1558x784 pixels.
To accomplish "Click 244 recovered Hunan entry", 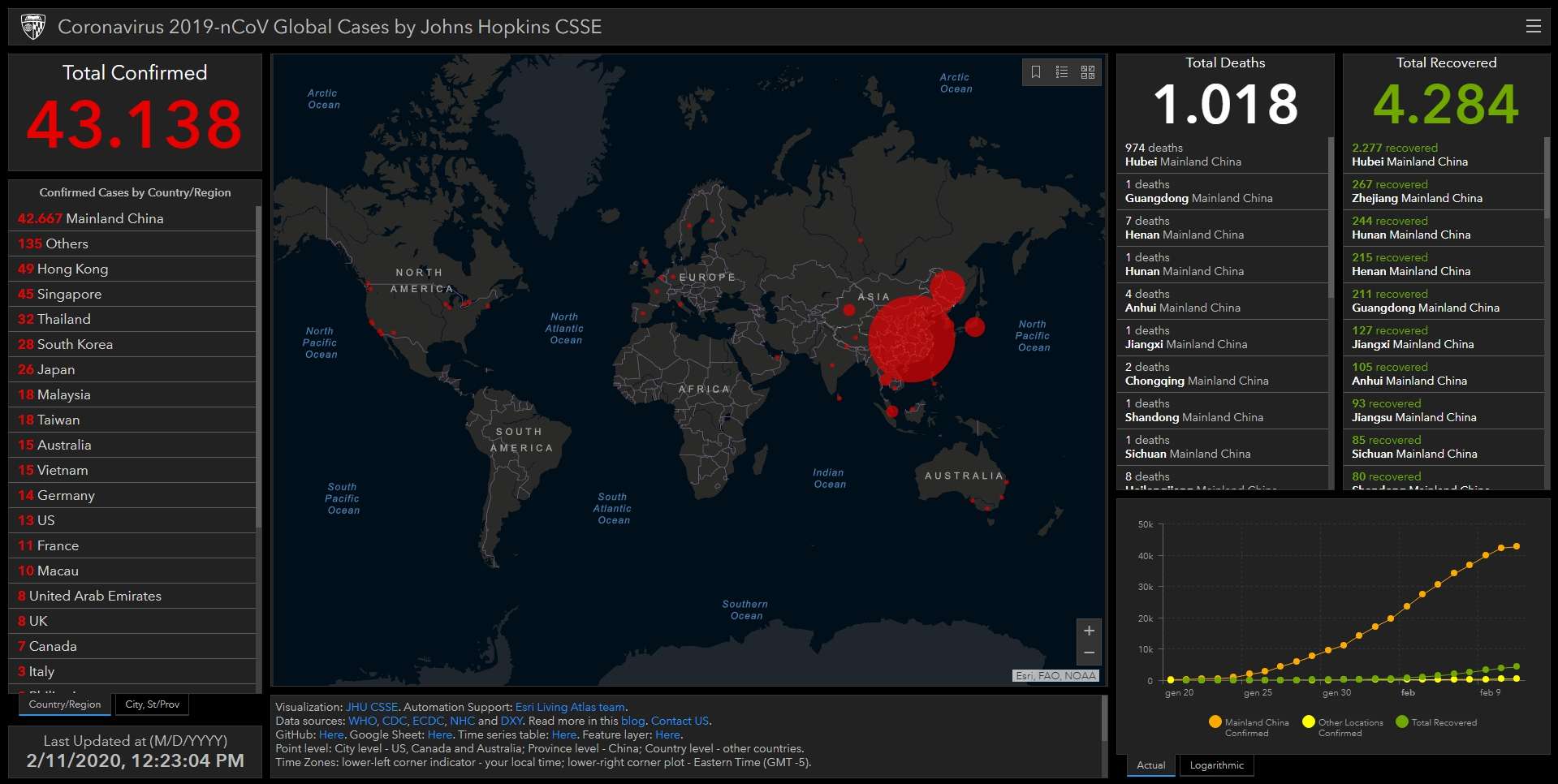I will click(x=1444, y=227).
